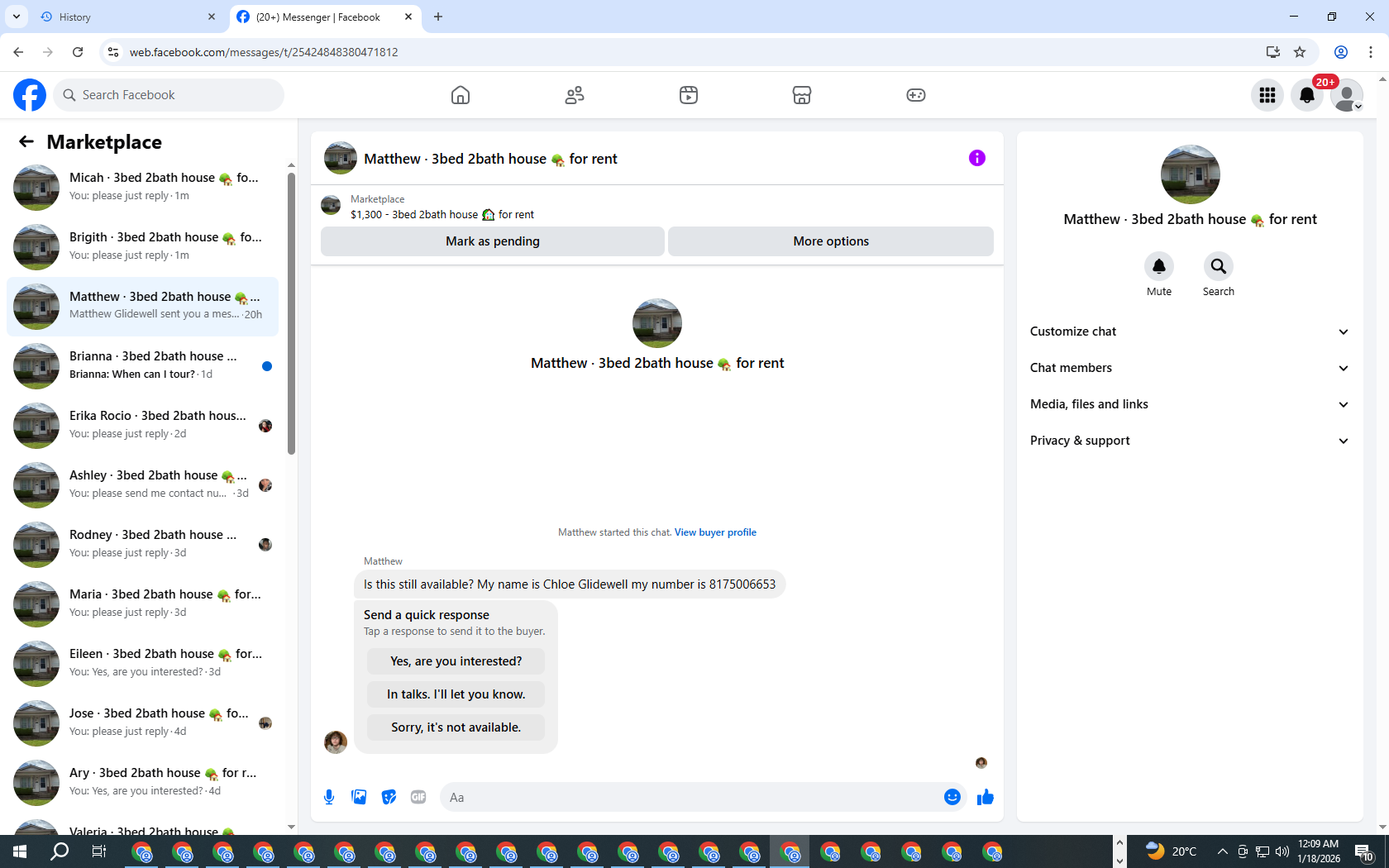Click the Facebook logo
The width and height of the screenshot is (1389, 868).
(30, 95)
